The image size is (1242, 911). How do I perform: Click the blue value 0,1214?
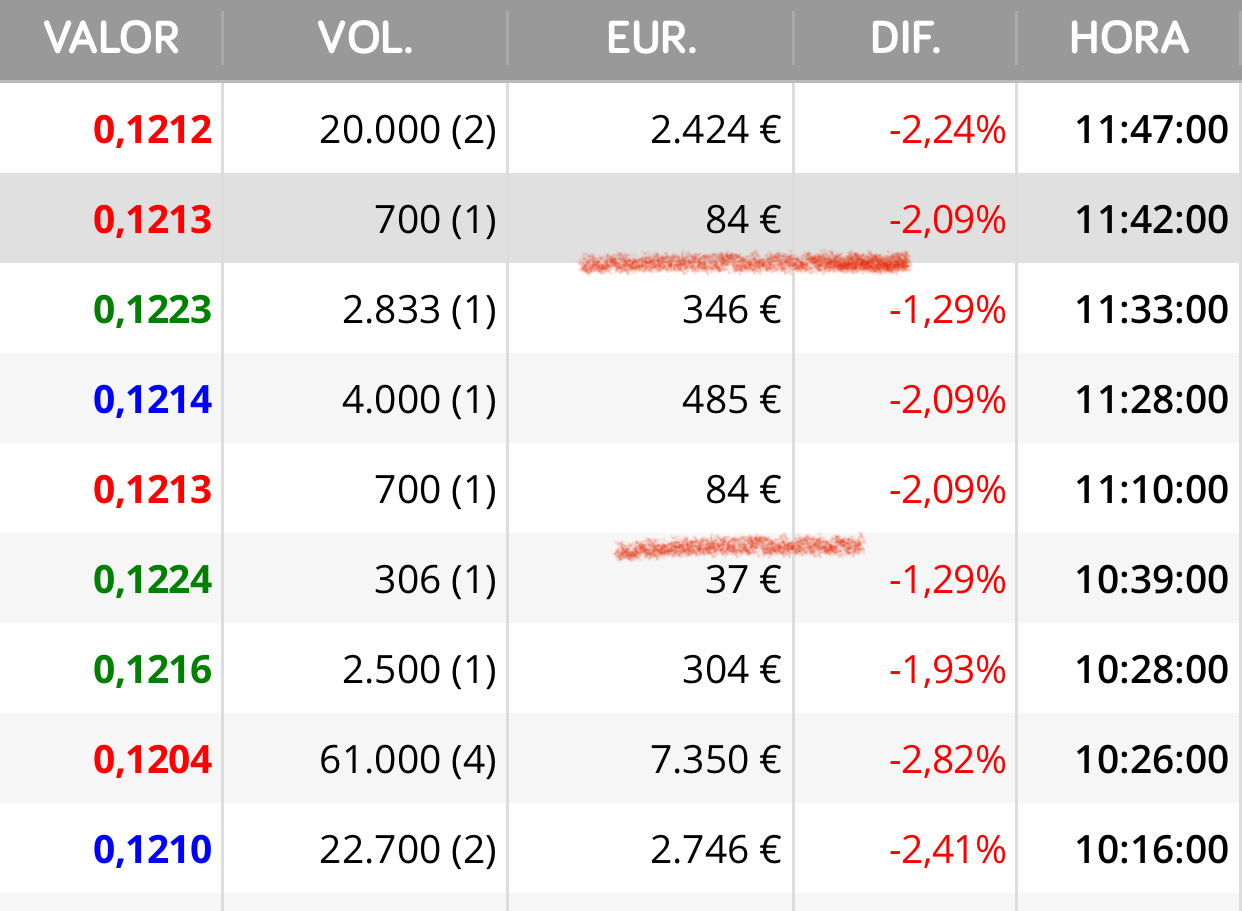click(x=153, y=400)
